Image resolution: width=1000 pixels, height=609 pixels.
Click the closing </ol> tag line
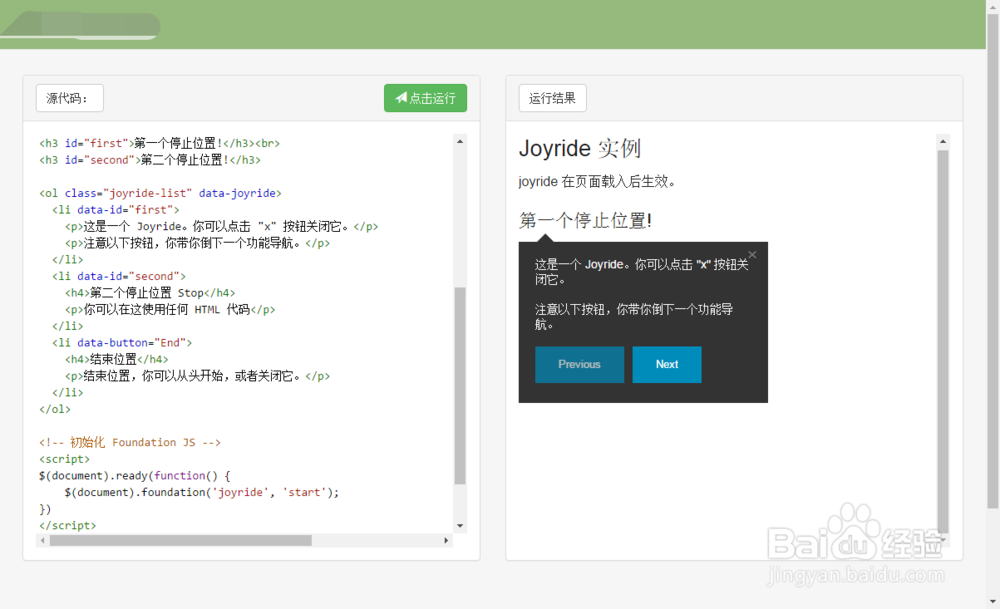coord(55,409)
